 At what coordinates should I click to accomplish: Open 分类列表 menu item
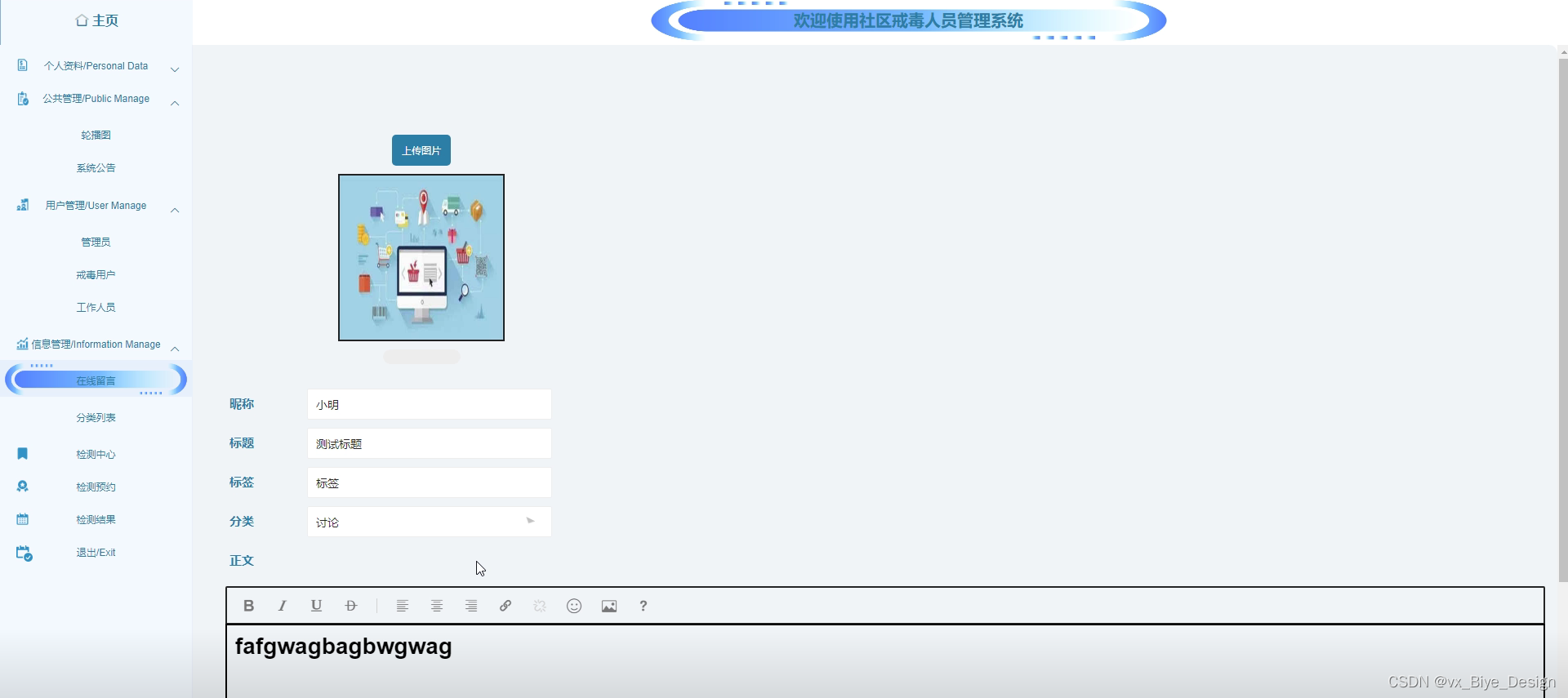96,418
